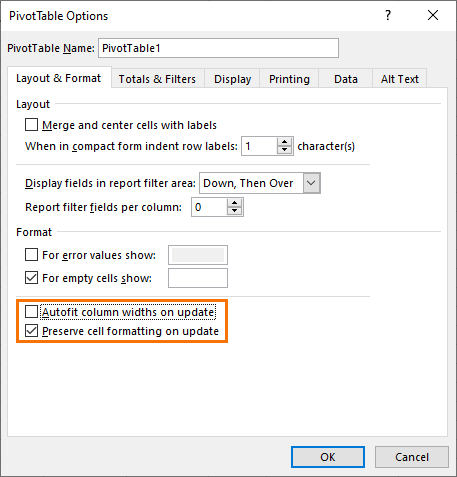Click the OK button
457x477 pixels.
tap(328, 457)
